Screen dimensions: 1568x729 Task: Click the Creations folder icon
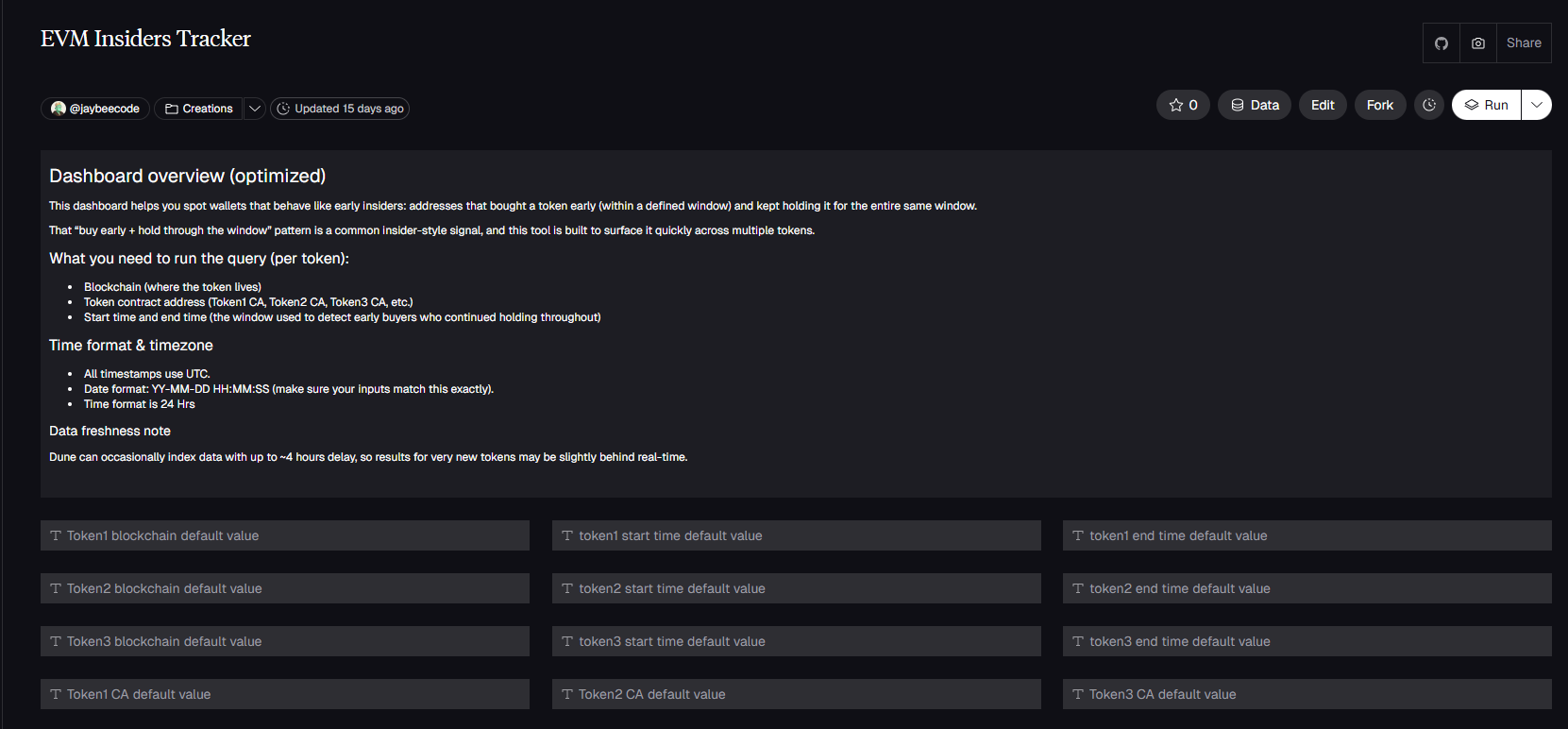[x=172, y=109]
